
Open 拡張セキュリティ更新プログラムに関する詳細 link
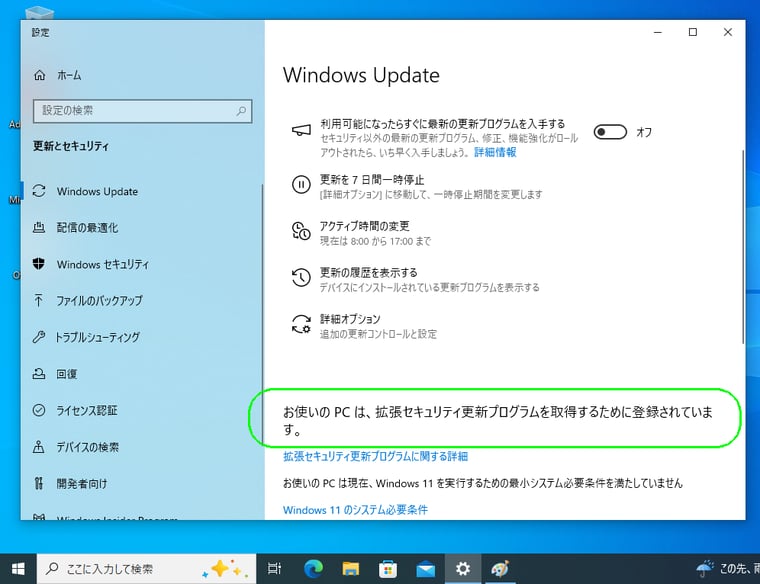[x=376, y=456]
